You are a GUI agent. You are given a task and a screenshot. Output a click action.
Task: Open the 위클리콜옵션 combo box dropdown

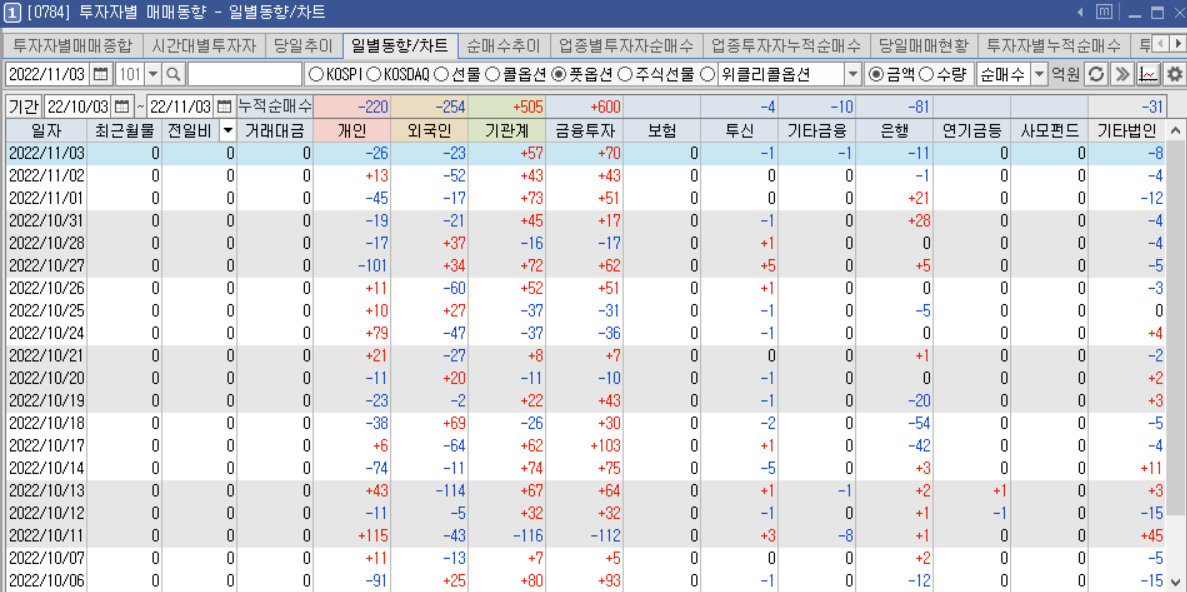pyautogui.click(x=852, y=74)
